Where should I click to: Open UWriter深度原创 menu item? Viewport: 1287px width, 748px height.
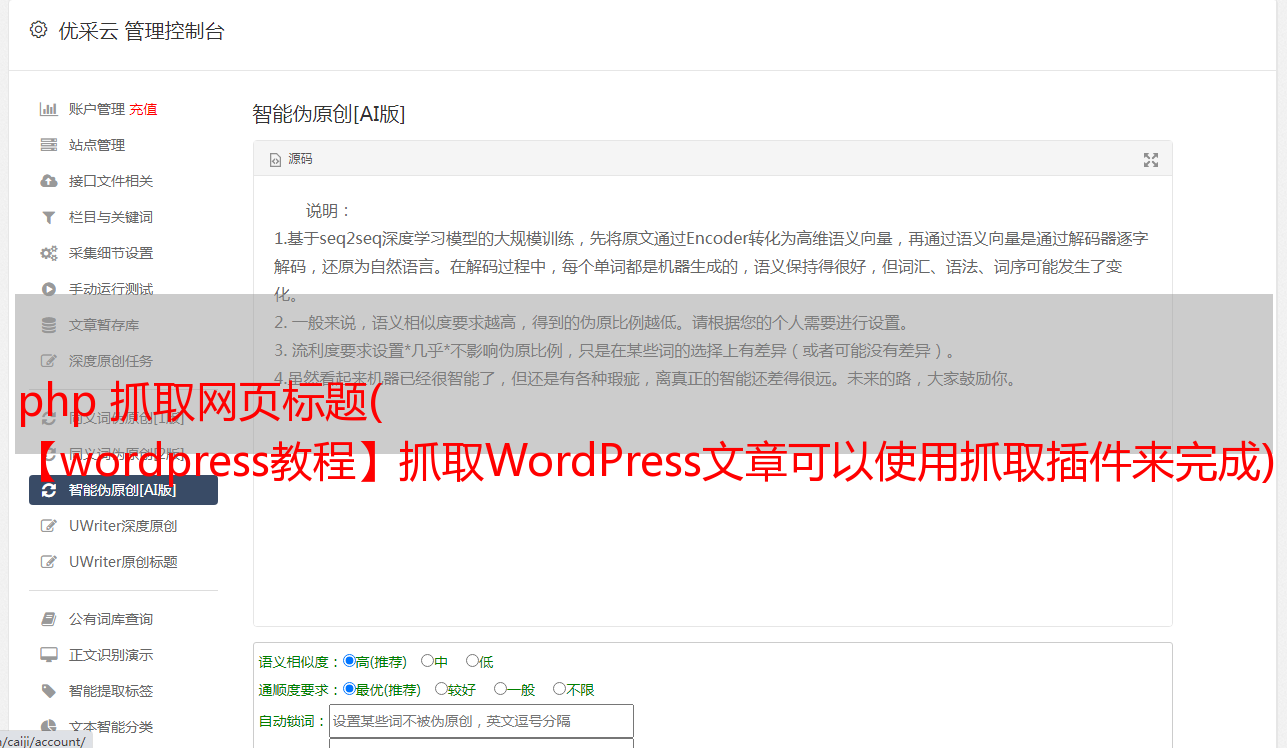coord(123,526)
